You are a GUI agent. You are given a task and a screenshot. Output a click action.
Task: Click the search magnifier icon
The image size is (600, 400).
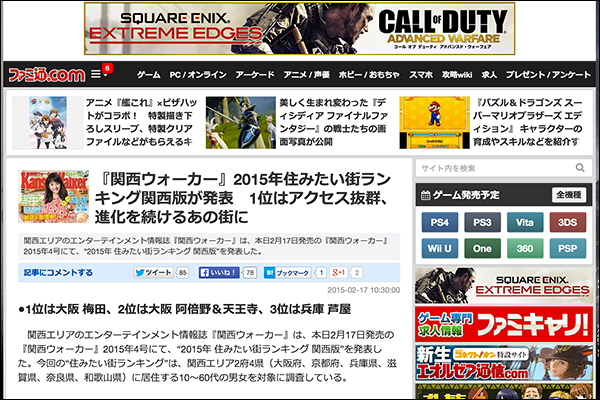click(x=579, y=168)
